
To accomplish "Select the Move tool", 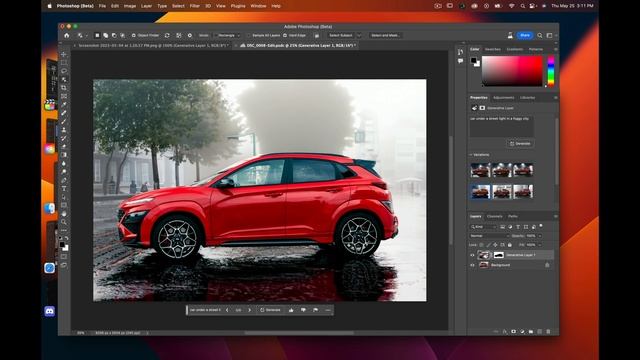I will pos(64,54).
